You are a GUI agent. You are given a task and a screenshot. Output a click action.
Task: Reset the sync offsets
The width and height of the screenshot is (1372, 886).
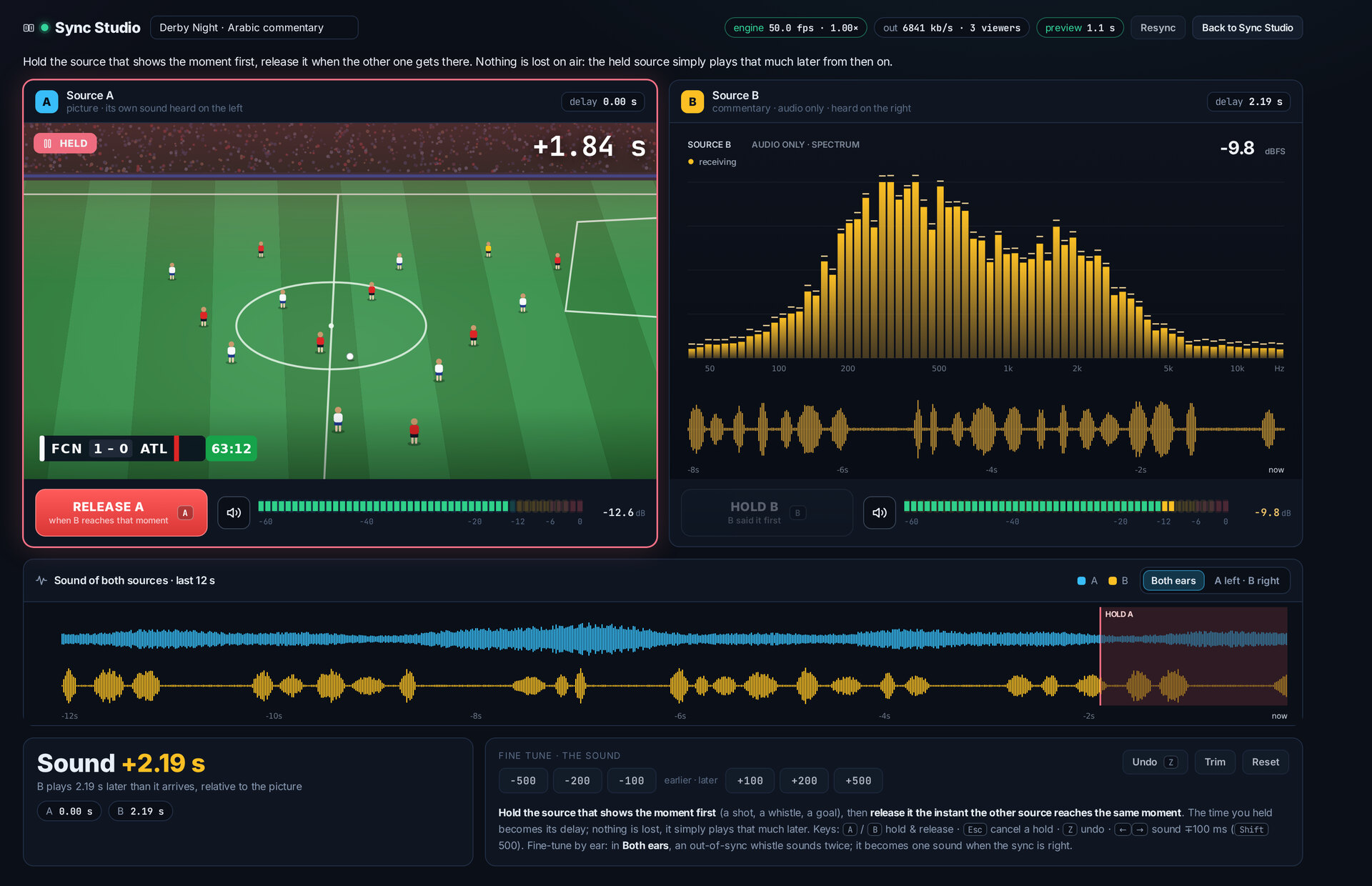1266,762
